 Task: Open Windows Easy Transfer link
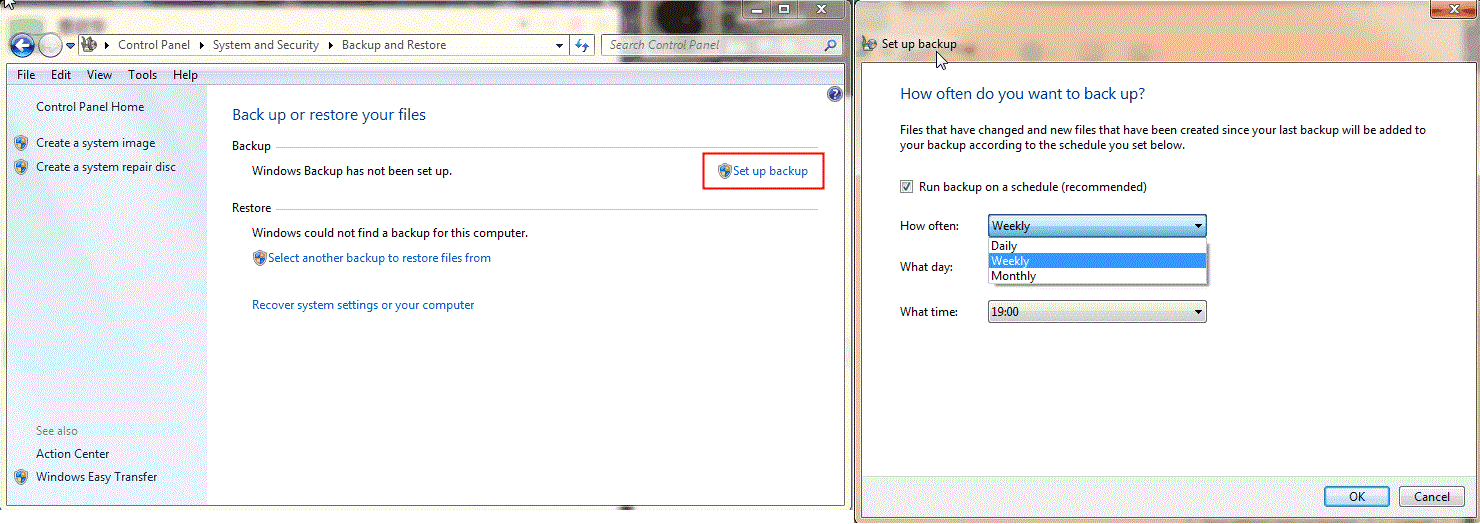[x=97, y=477]
